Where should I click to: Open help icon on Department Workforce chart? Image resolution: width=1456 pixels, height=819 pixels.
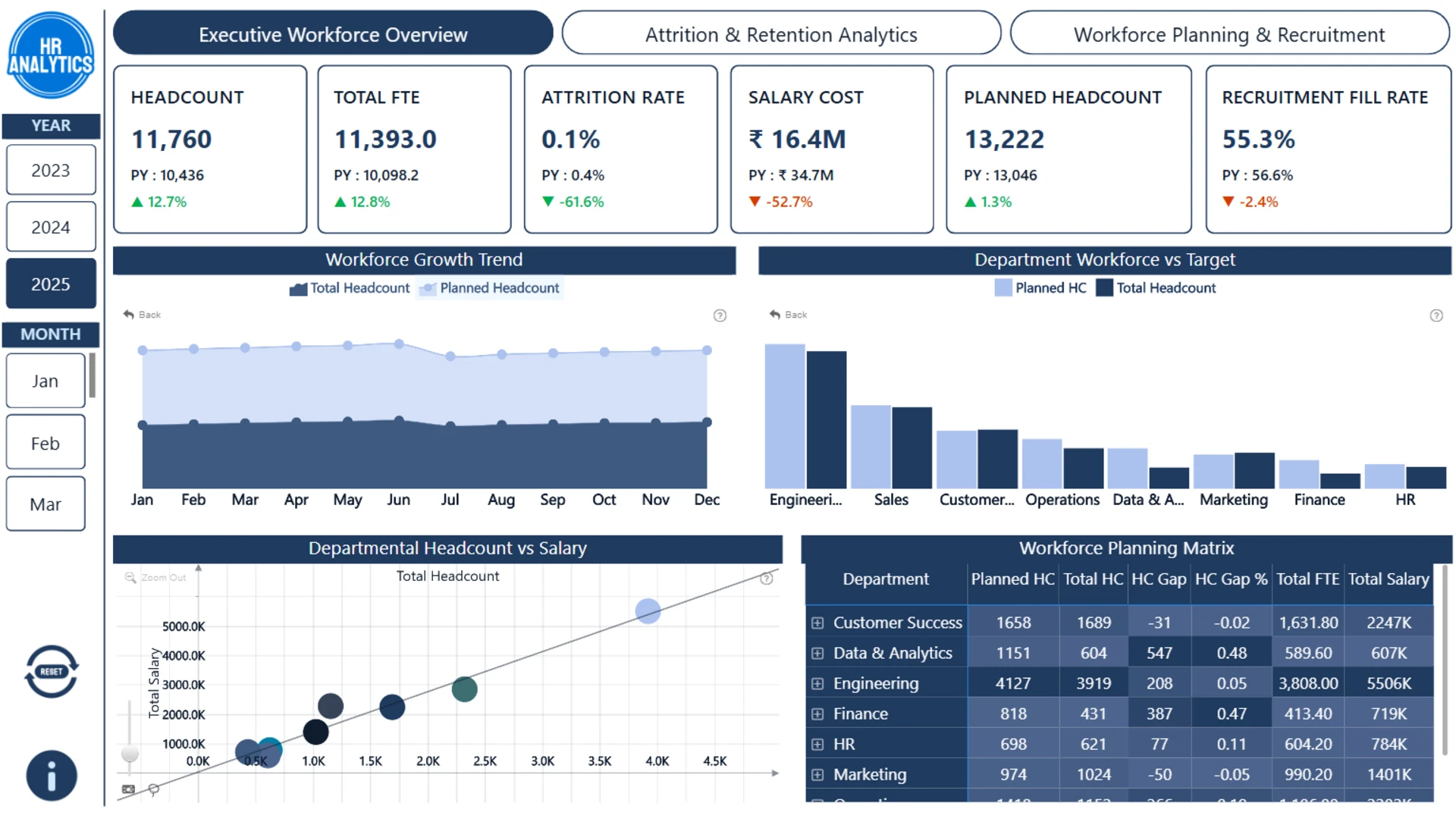click(x=1436, y=315)
